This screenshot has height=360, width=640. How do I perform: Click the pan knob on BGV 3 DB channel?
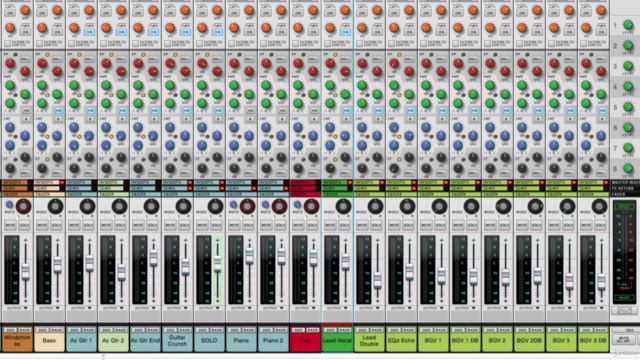pos(599,207)
